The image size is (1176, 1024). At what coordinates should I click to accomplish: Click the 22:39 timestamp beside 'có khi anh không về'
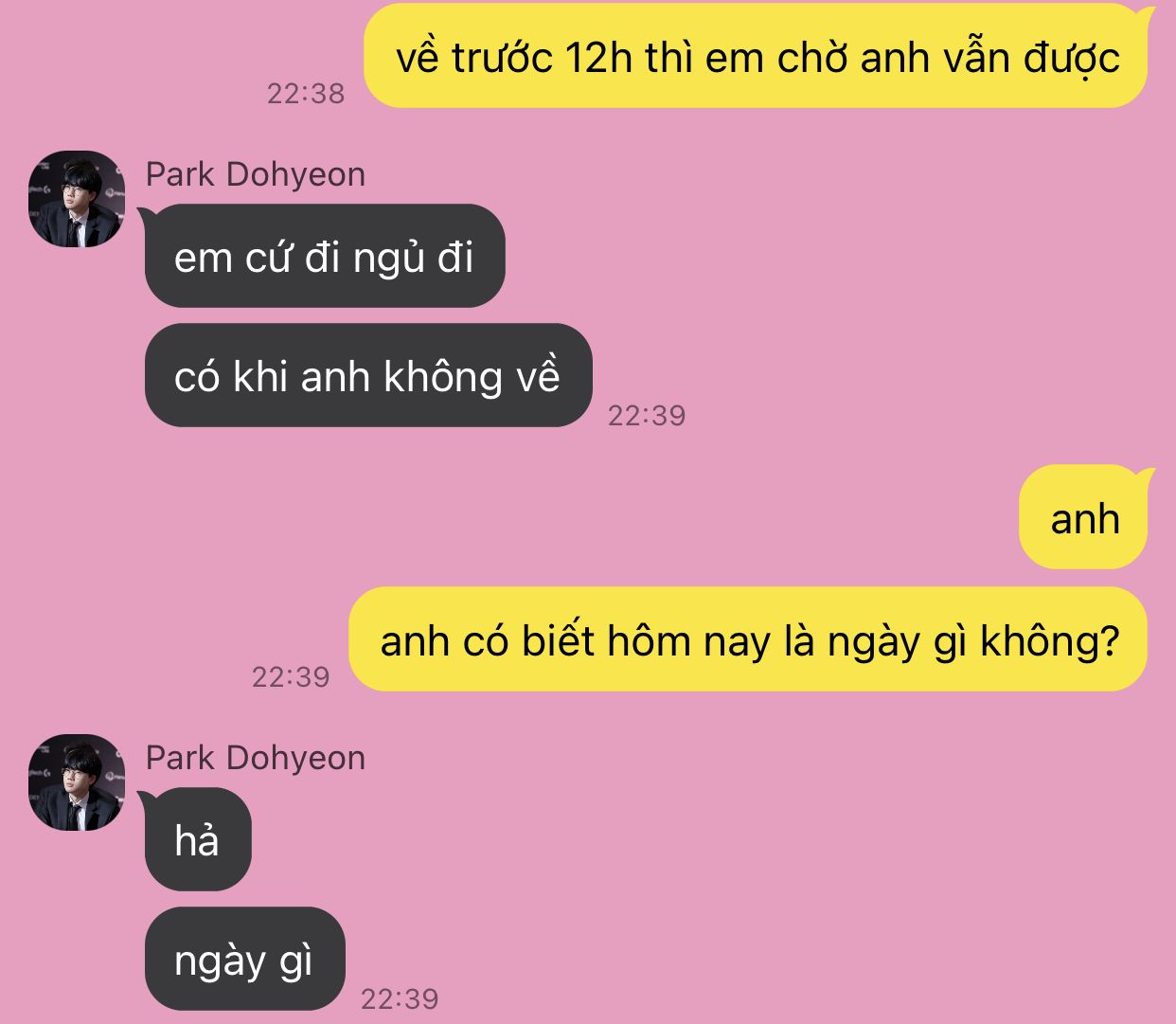click(647, 416)
